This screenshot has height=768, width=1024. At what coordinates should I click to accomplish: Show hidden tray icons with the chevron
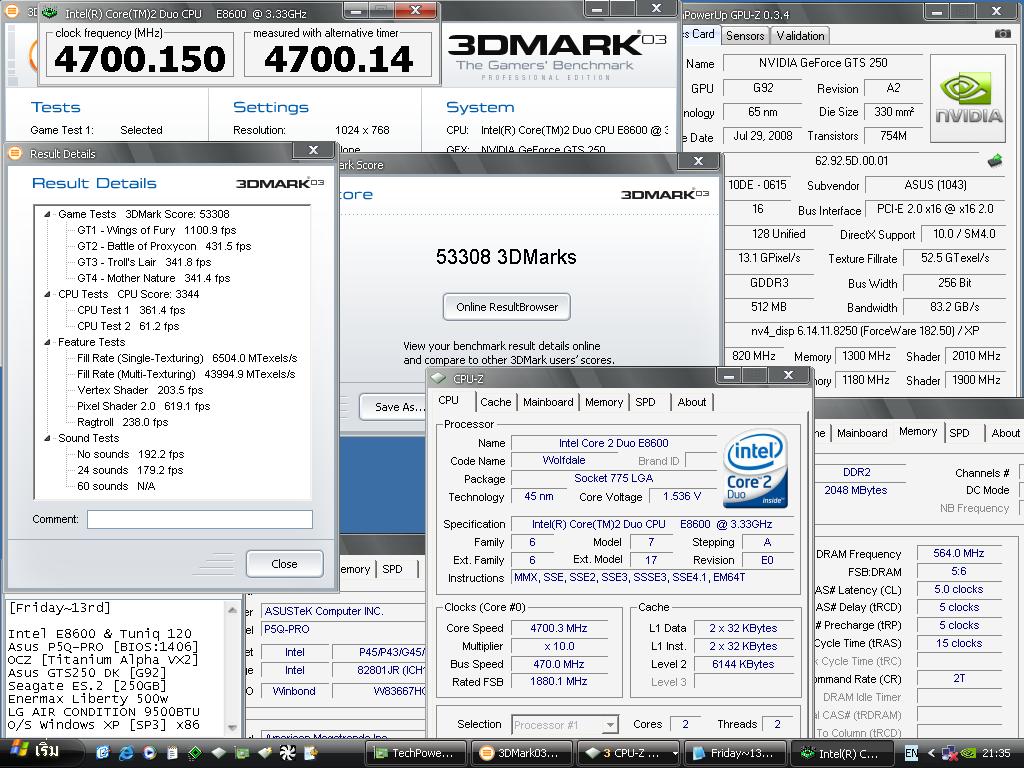931,753
